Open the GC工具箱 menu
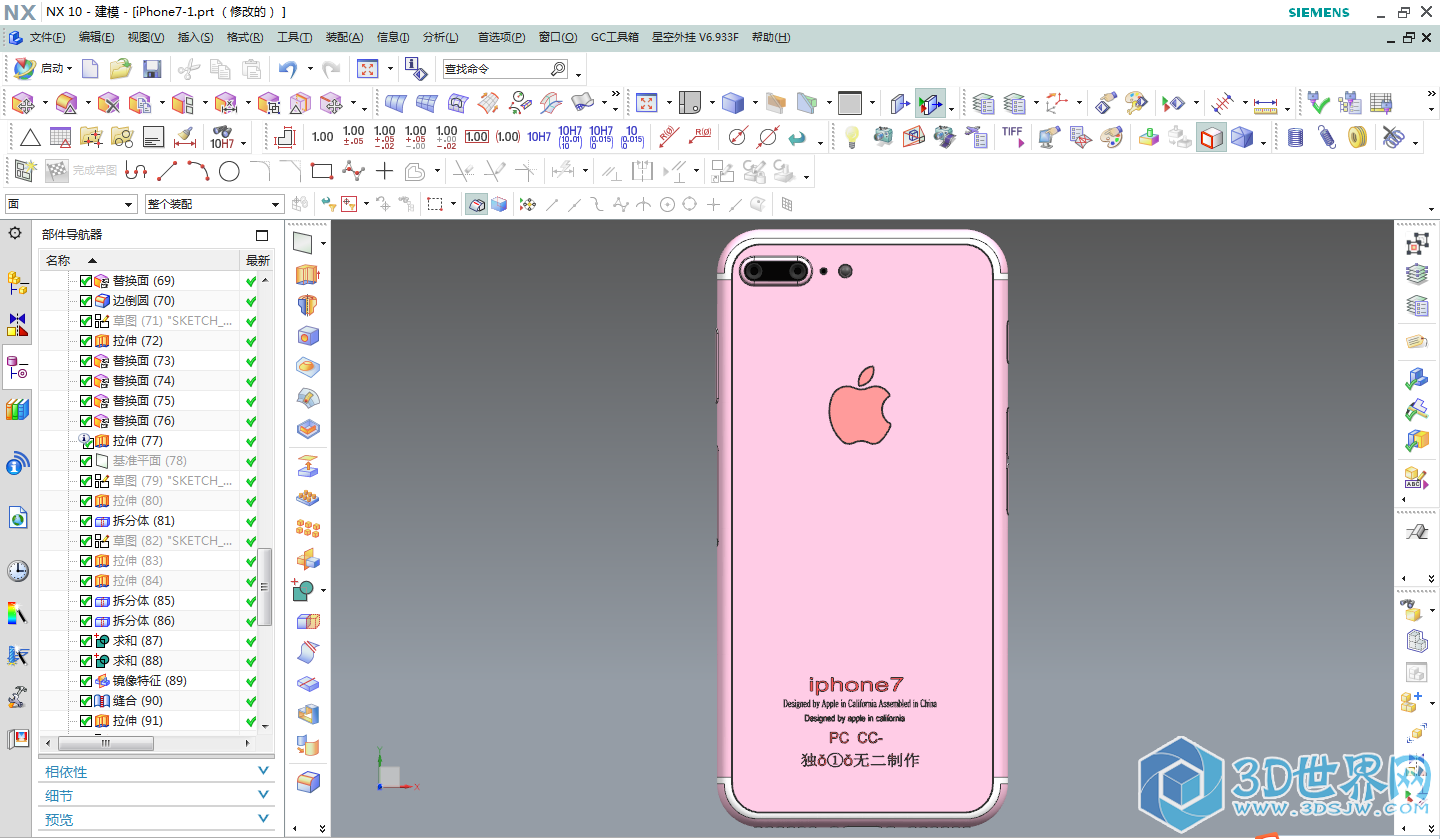 [615, 37]
